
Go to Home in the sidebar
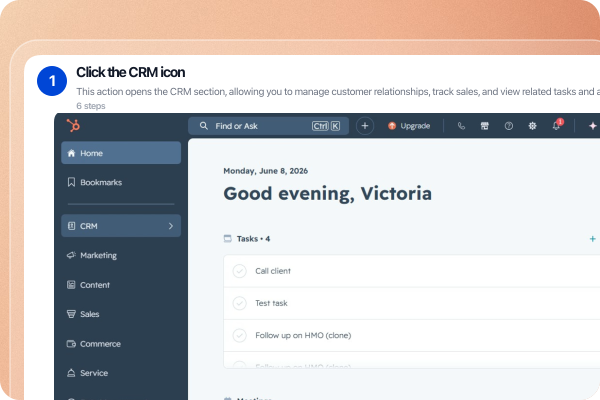click(121, 153)
